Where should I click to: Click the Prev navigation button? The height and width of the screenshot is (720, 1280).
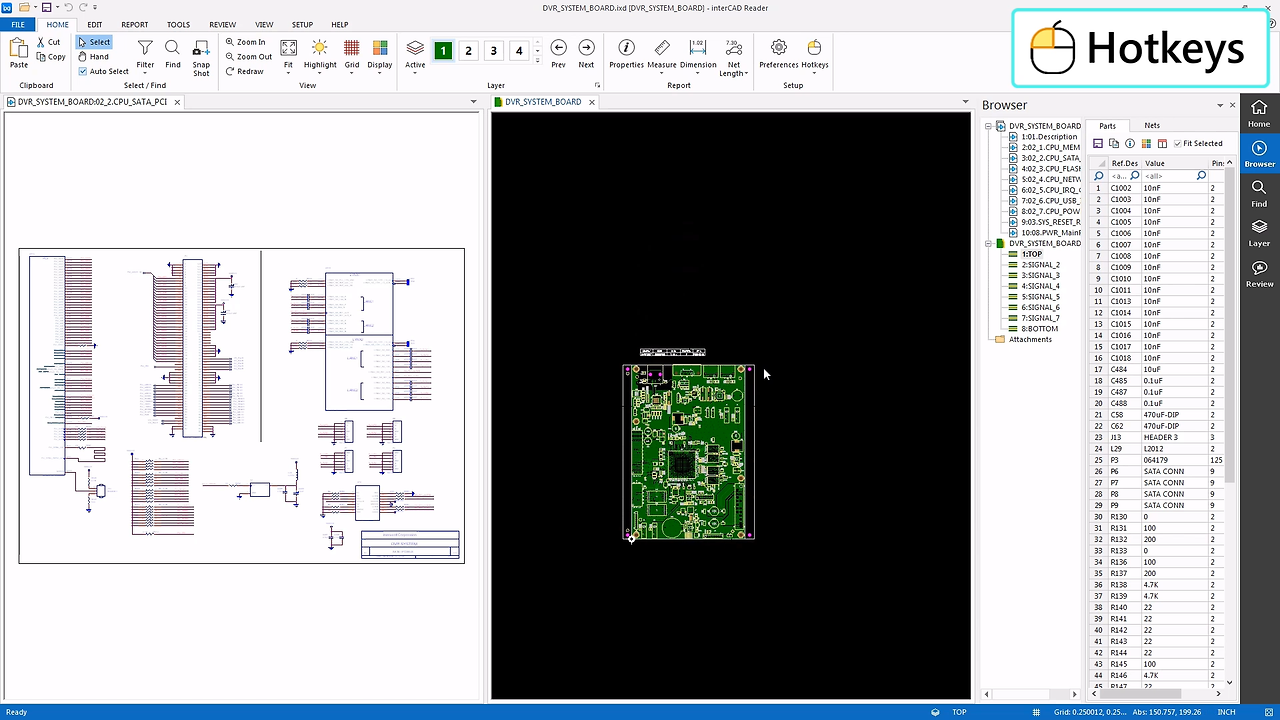click(x=558, y=47)
